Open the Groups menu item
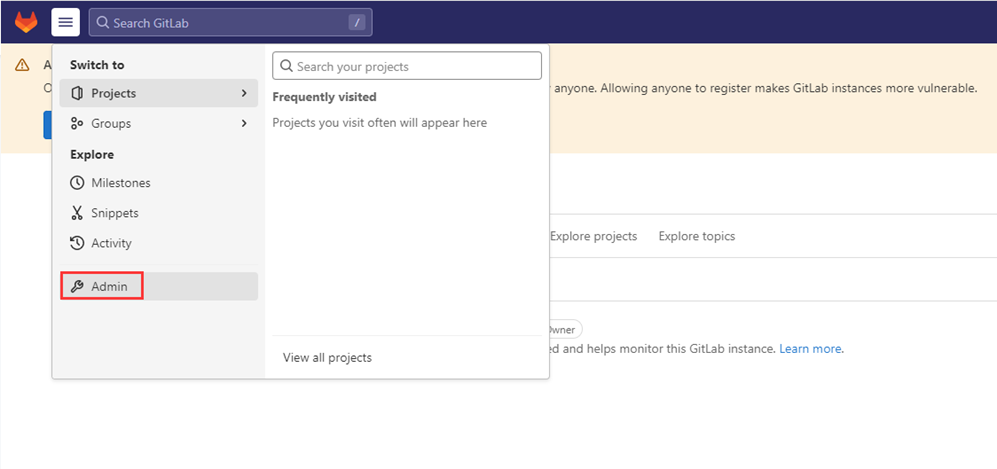The height and width of the screenshot is (469, 997). 158,123
